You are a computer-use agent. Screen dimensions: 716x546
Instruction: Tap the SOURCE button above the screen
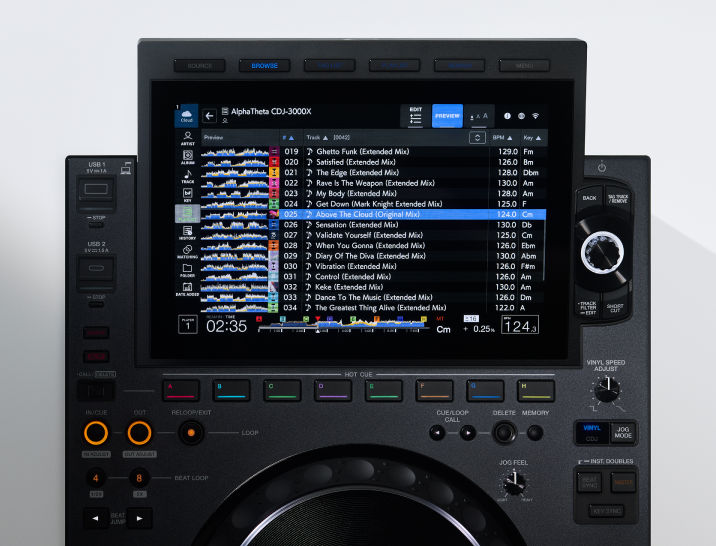pyautogui.click(x=200, y=66)
